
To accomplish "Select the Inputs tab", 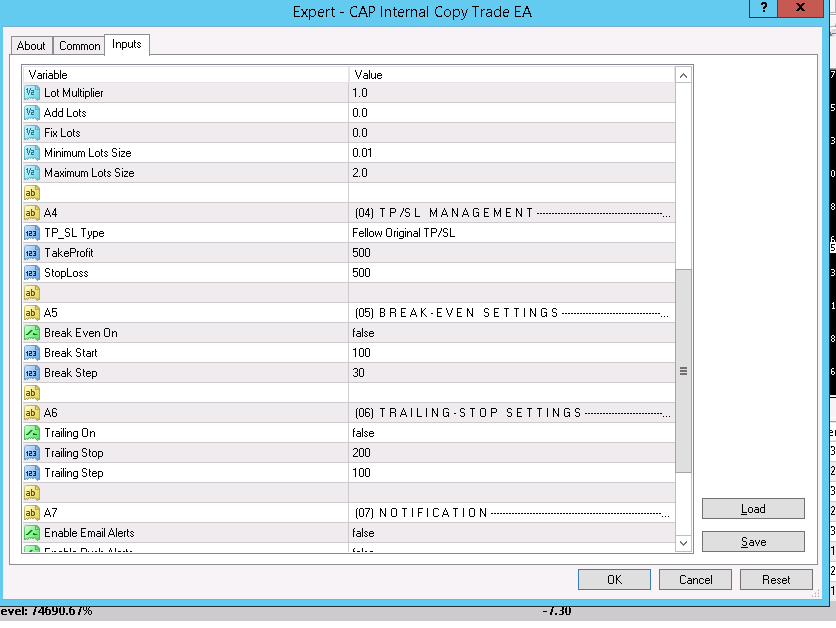I will (x=127, y=44).
